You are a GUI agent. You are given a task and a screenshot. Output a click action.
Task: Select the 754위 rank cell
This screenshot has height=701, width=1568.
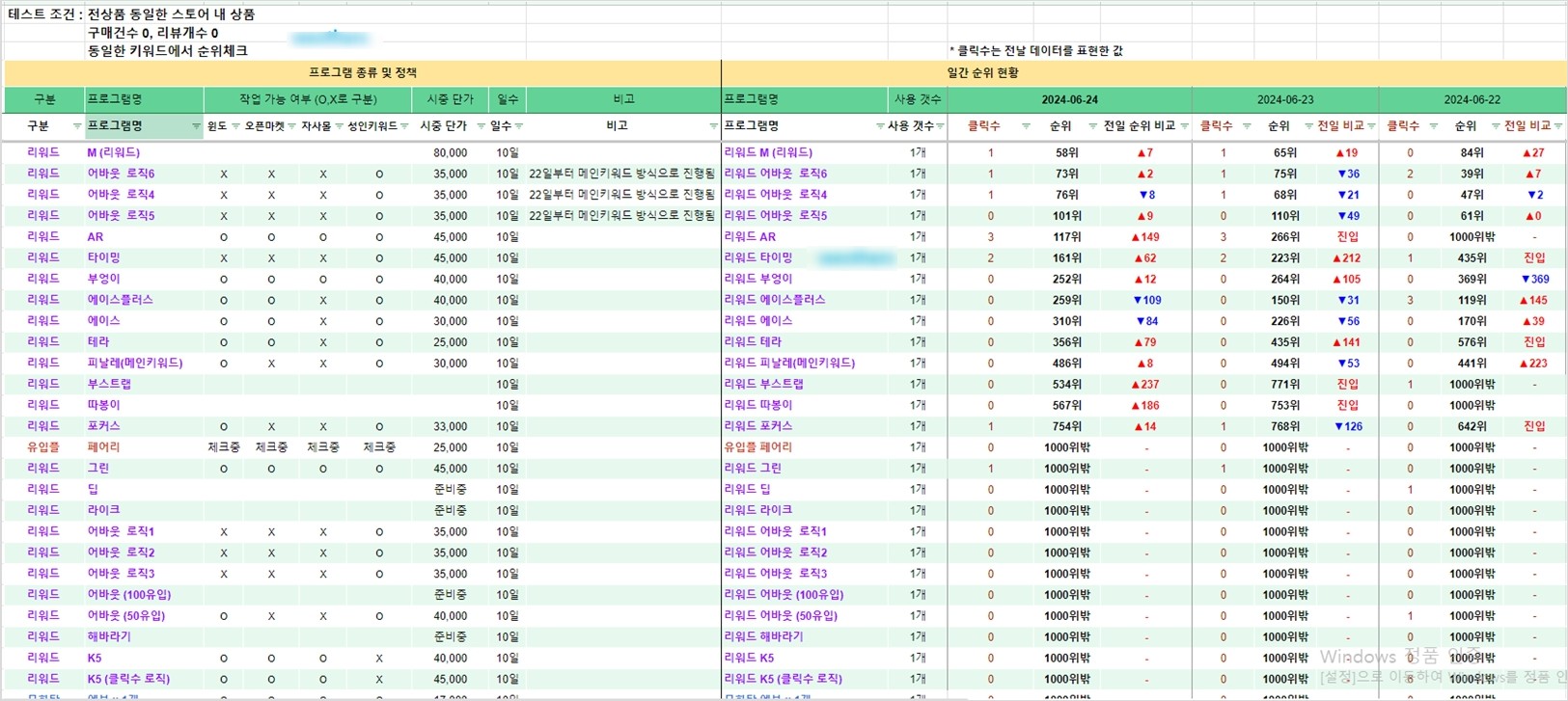point(1066,427)
